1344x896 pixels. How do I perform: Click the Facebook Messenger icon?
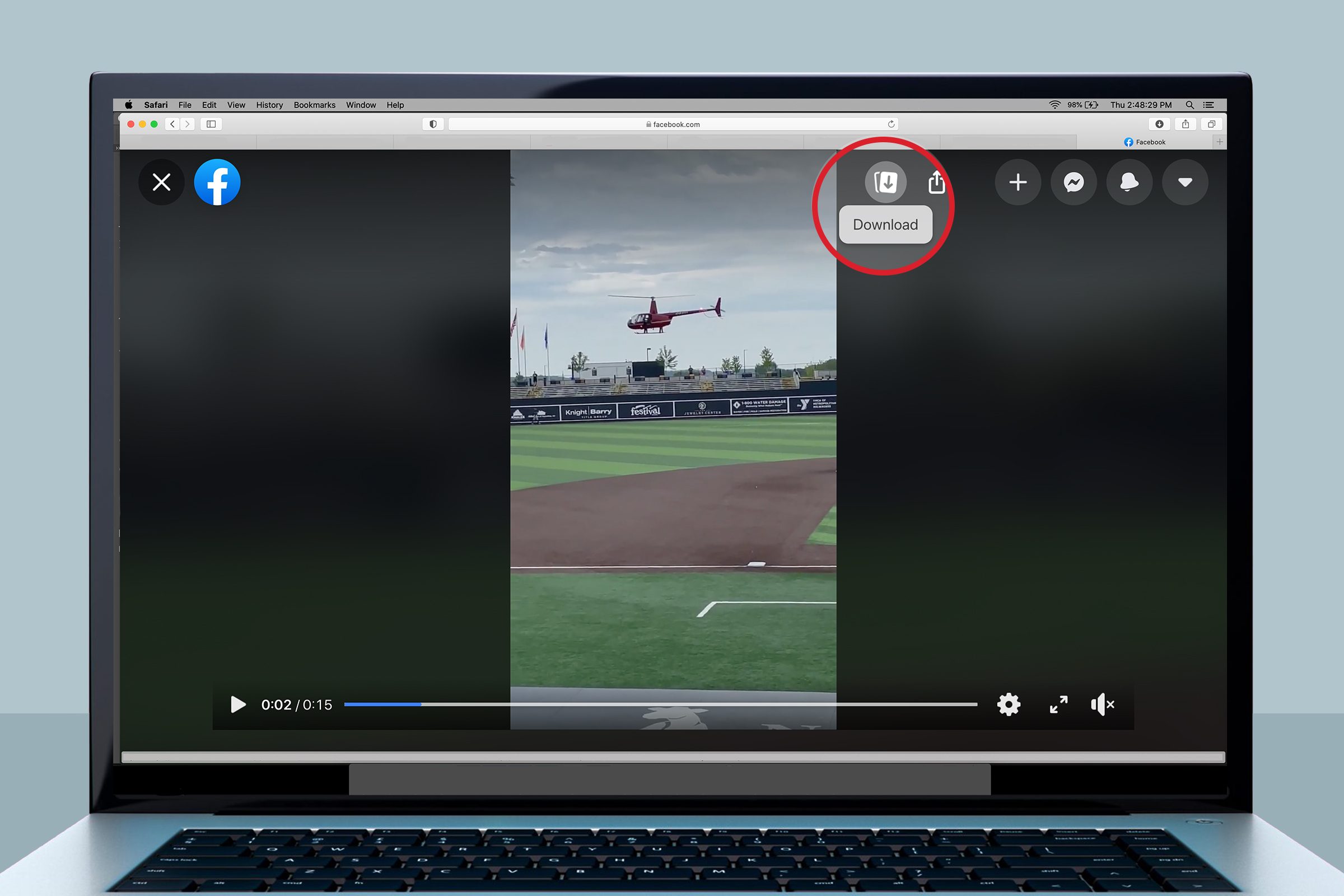(1074, 182)
